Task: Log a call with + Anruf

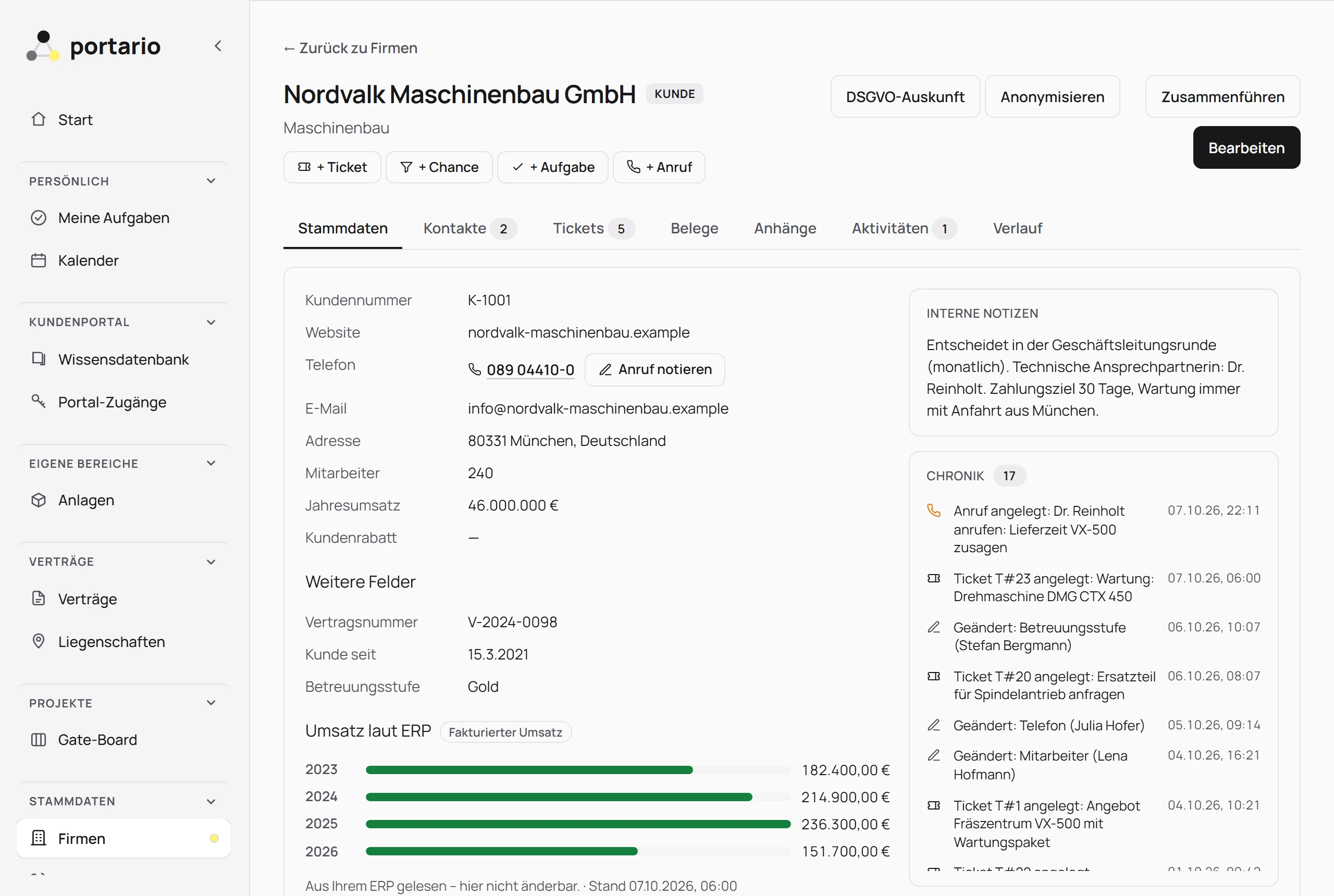Action: point(659,167)
